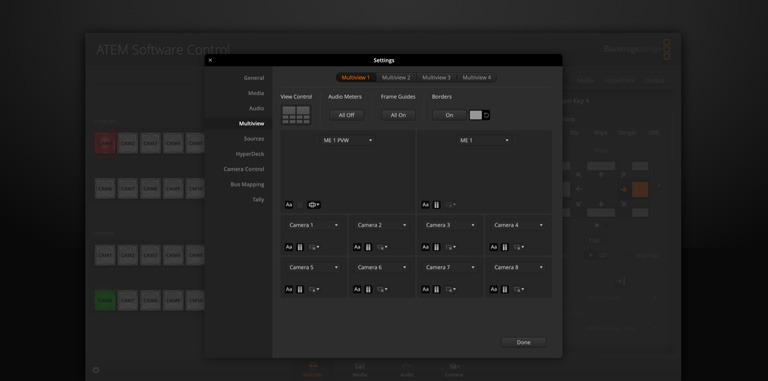Toggle audio meter on Camera 6
Screen dimensions: 768x381
pos(368,289)
